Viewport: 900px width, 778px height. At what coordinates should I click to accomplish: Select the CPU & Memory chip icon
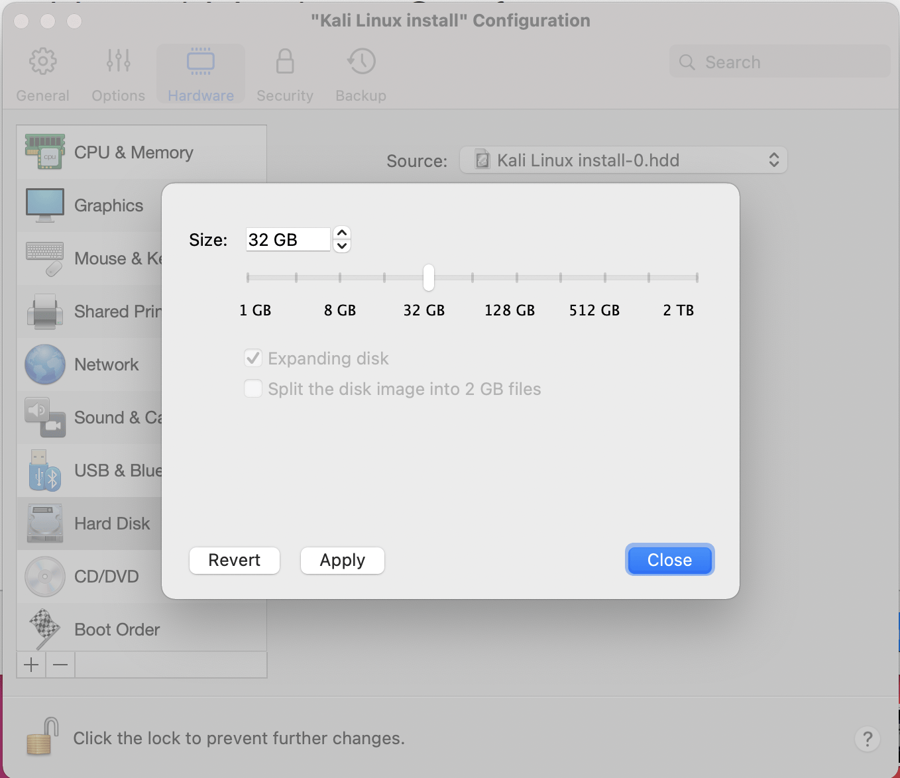click(x=45, y=152)
